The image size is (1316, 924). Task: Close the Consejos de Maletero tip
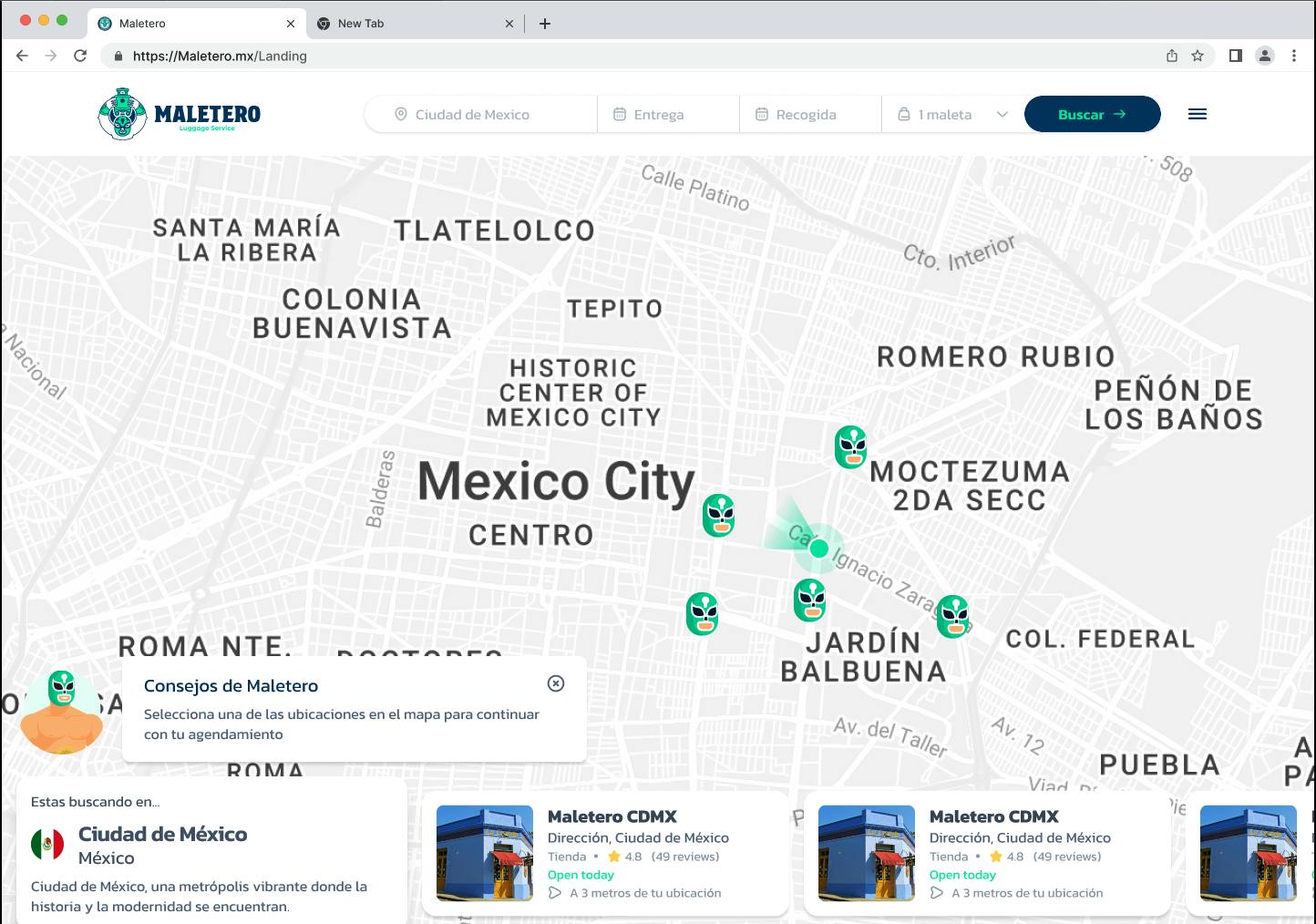[556, 683]
